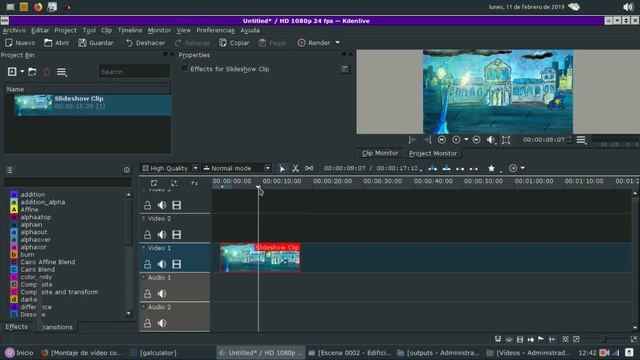Mute the Audio 1 track
640x360 pixels.
pyautogui.click(x=162, y=293)
